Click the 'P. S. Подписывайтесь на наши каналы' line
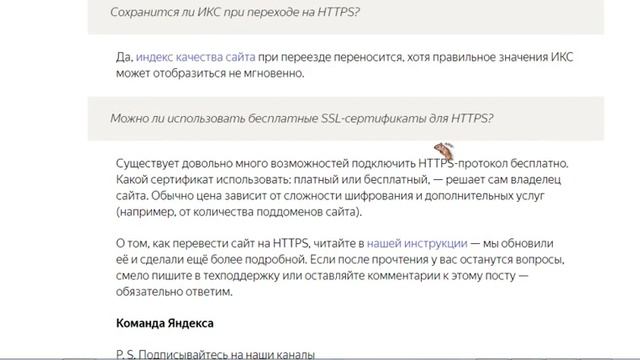The image size is (640, 360). pyautogui.click(x=215, y=354)
